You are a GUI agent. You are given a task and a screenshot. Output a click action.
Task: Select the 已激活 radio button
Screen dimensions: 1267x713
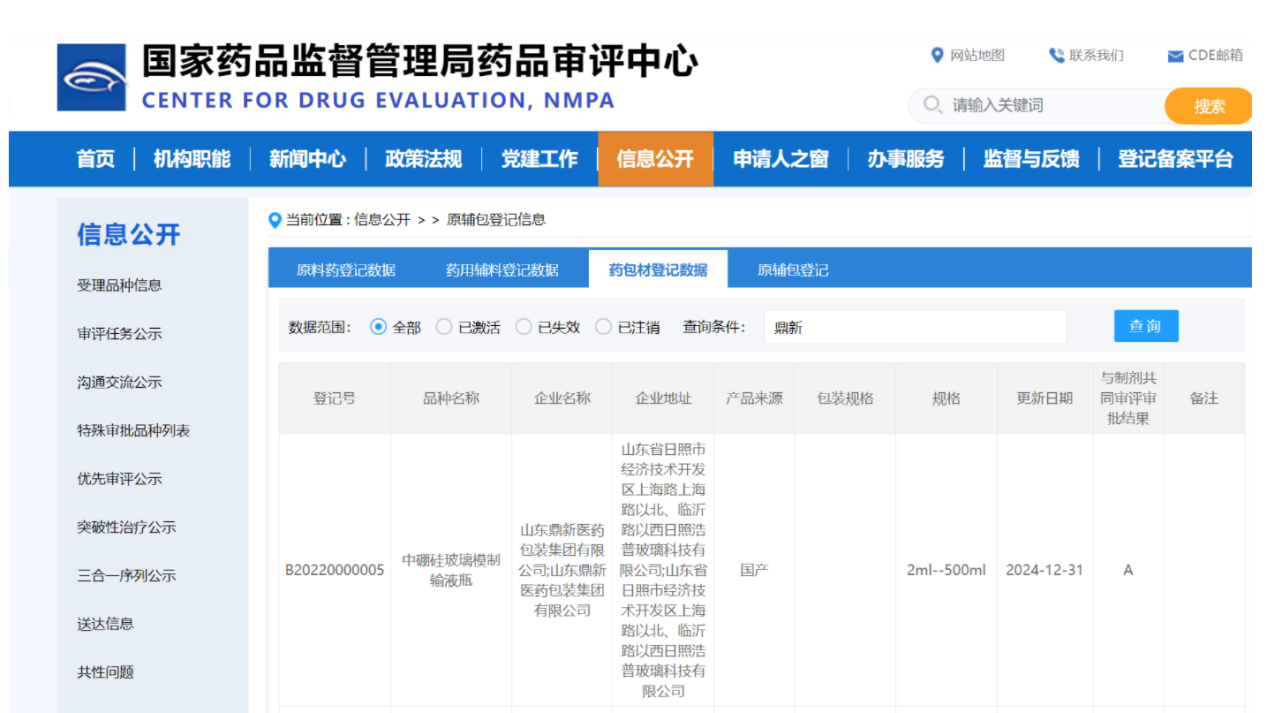[444, 327]
